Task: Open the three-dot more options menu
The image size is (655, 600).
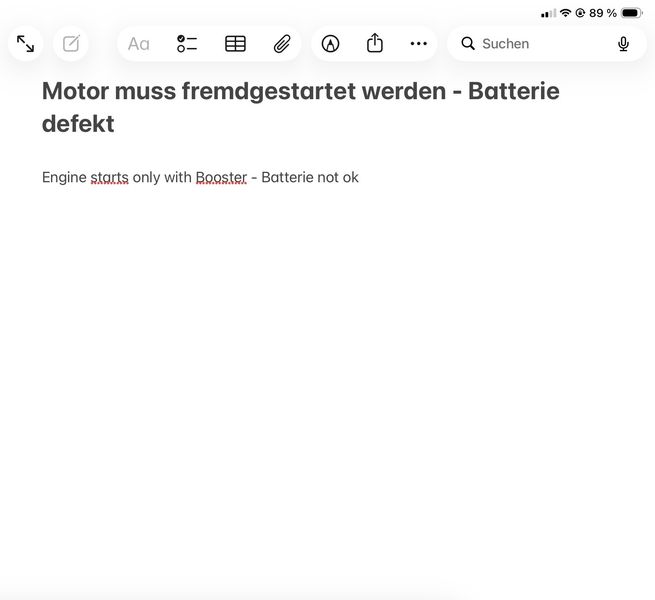Action: pyautogui.click(x=419, y=43)
